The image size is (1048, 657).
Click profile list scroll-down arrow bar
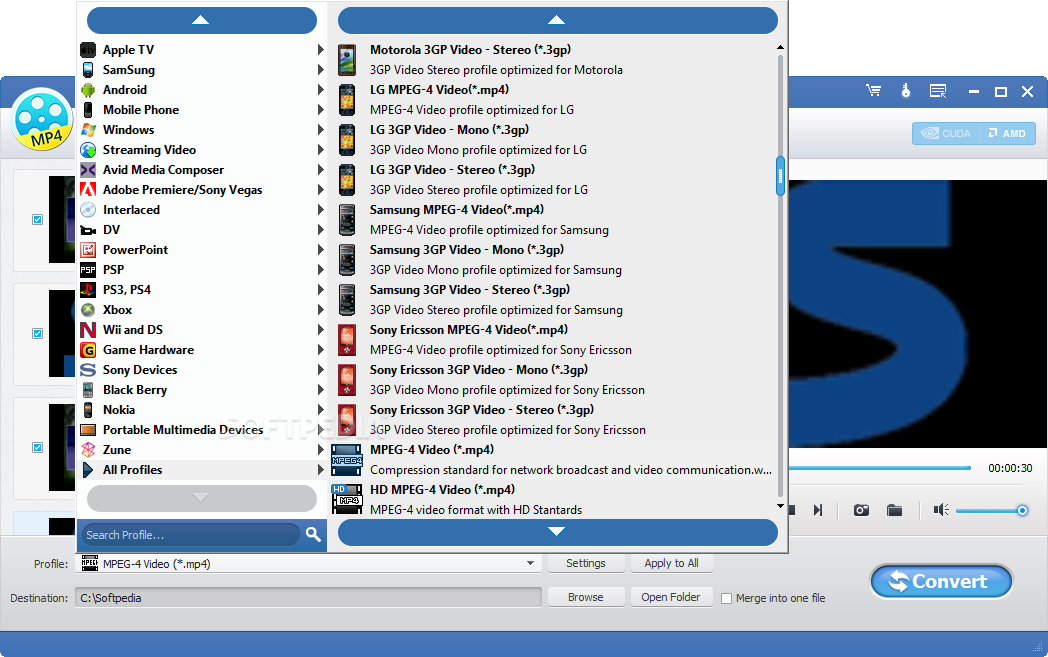point(557,532)
